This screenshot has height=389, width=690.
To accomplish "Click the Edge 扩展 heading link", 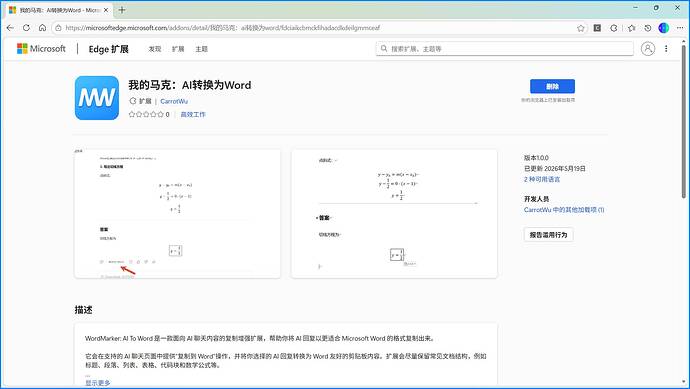I will coord(108,49).
